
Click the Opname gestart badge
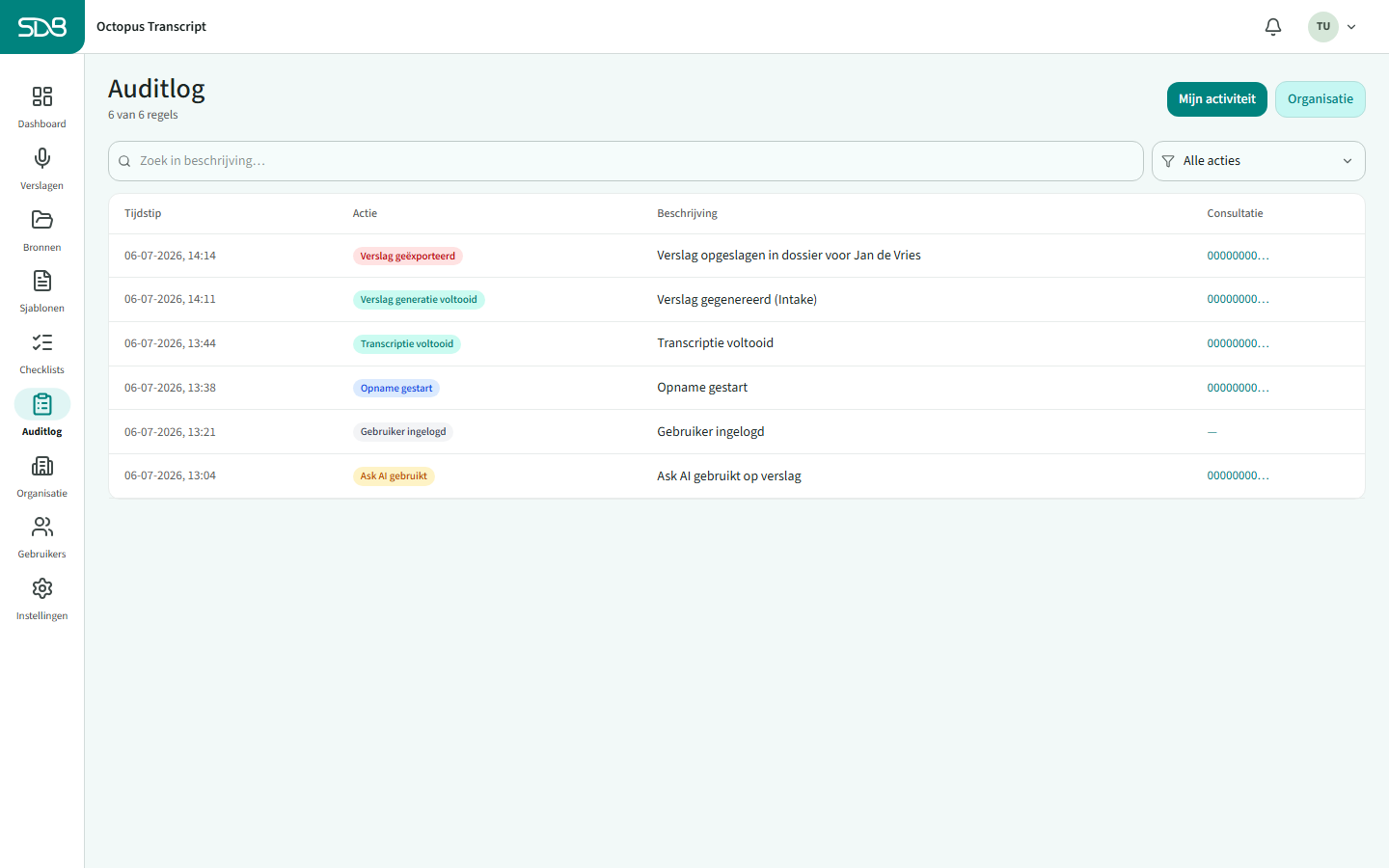click(396, 388)
